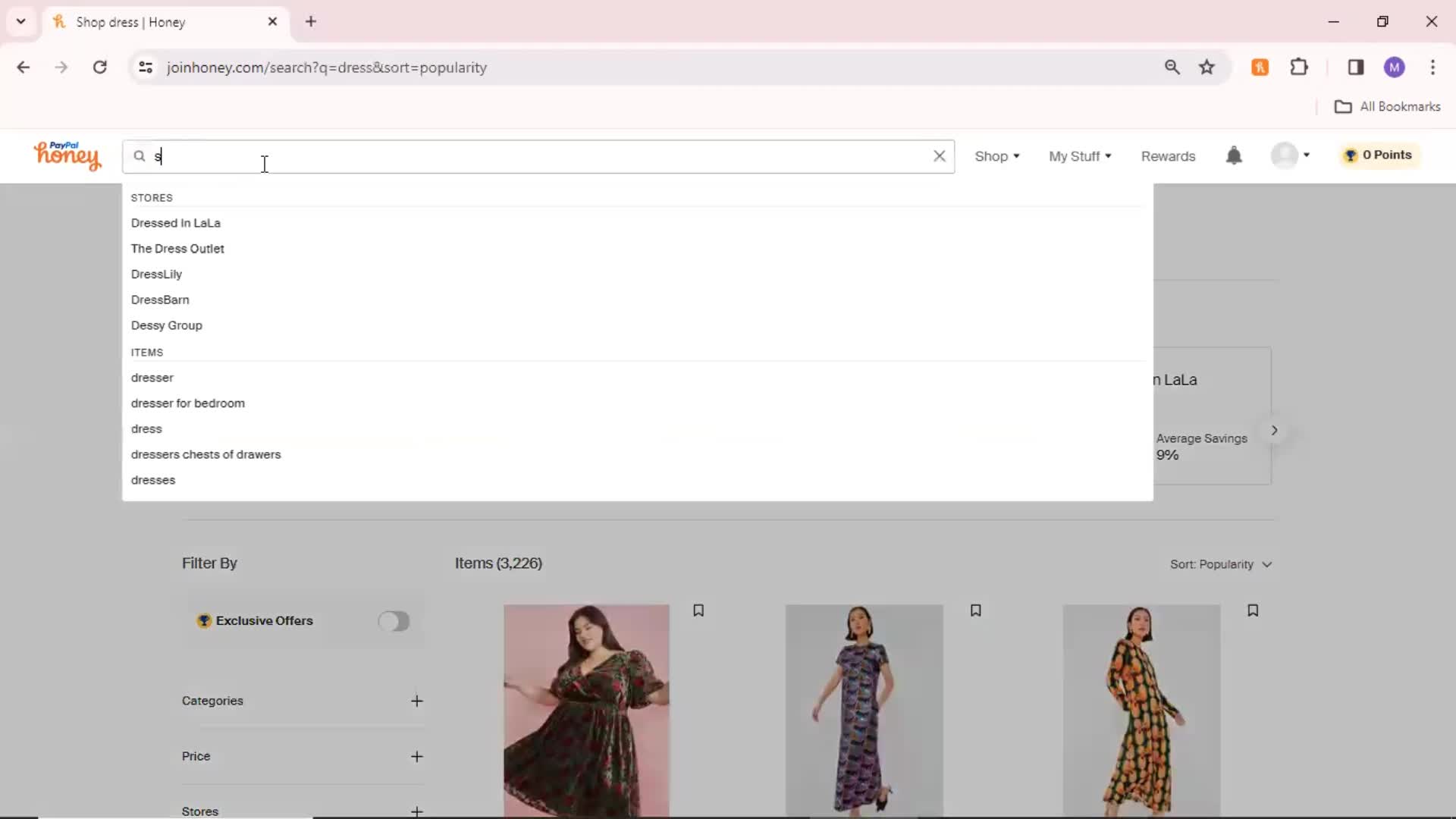Open the Honey extension icon
This screenshot has width=1456, height=819.
click(x=1260, y=67)
